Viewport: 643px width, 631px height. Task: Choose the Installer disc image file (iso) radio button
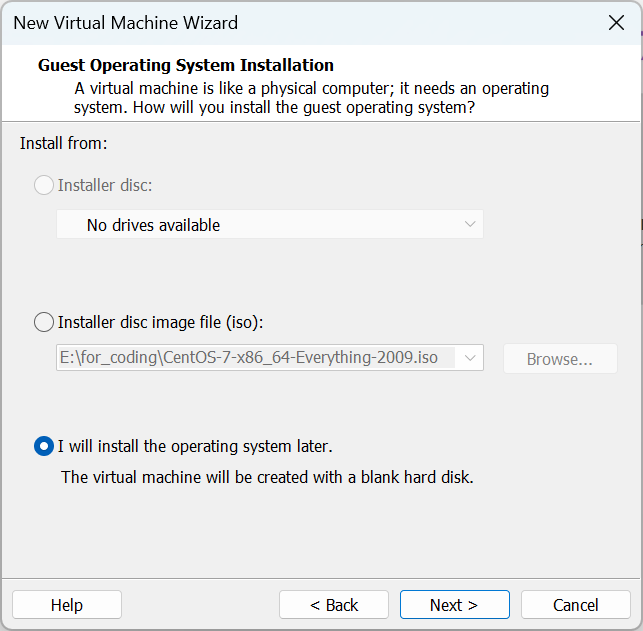pyautogui.click(x=44, y=322)
